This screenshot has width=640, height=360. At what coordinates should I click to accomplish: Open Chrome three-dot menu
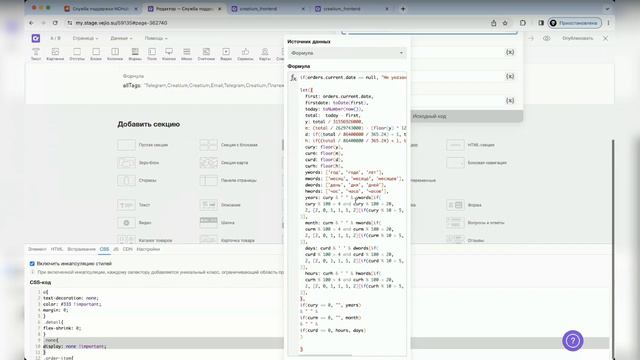[608, 23]
